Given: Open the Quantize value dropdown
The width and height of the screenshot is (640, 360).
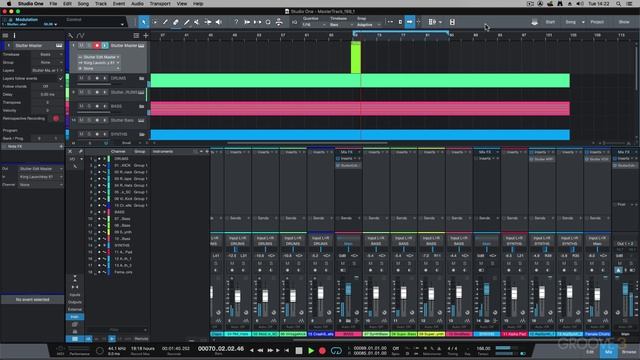Looking at the screenshot, I should click(x=313, y=25).
